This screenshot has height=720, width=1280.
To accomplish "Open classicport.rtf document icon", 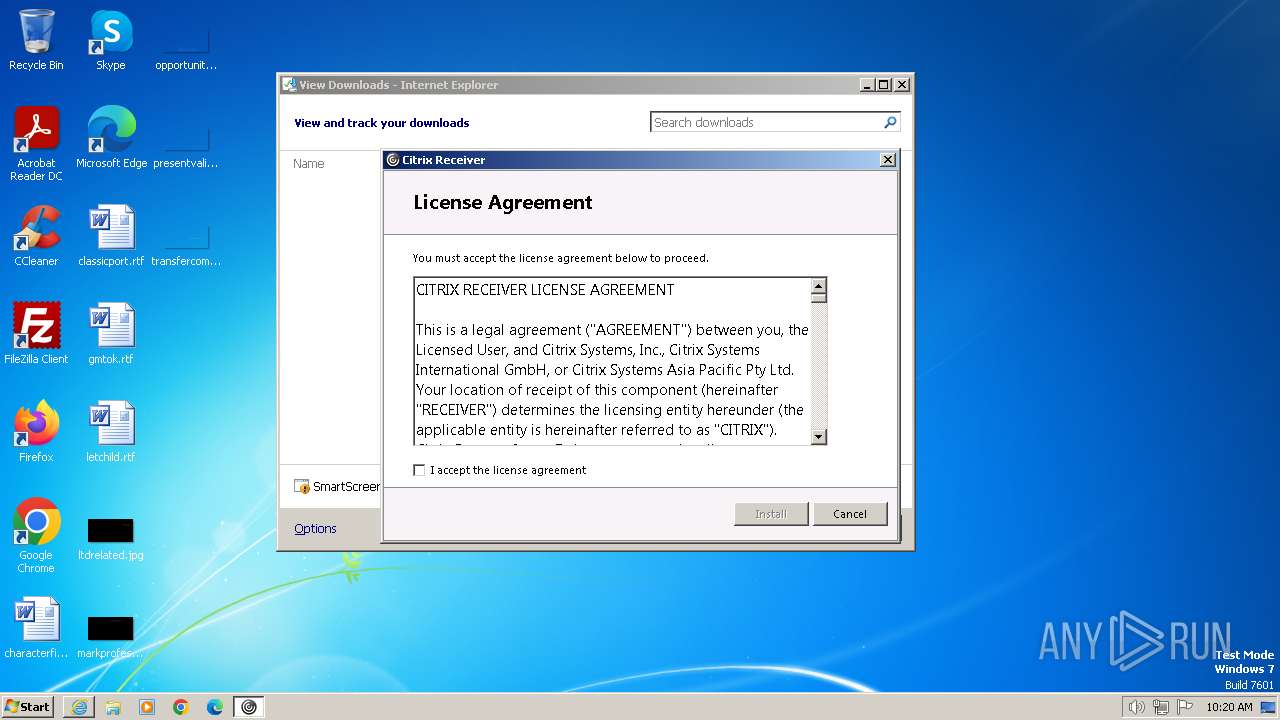I will point(111,235).
